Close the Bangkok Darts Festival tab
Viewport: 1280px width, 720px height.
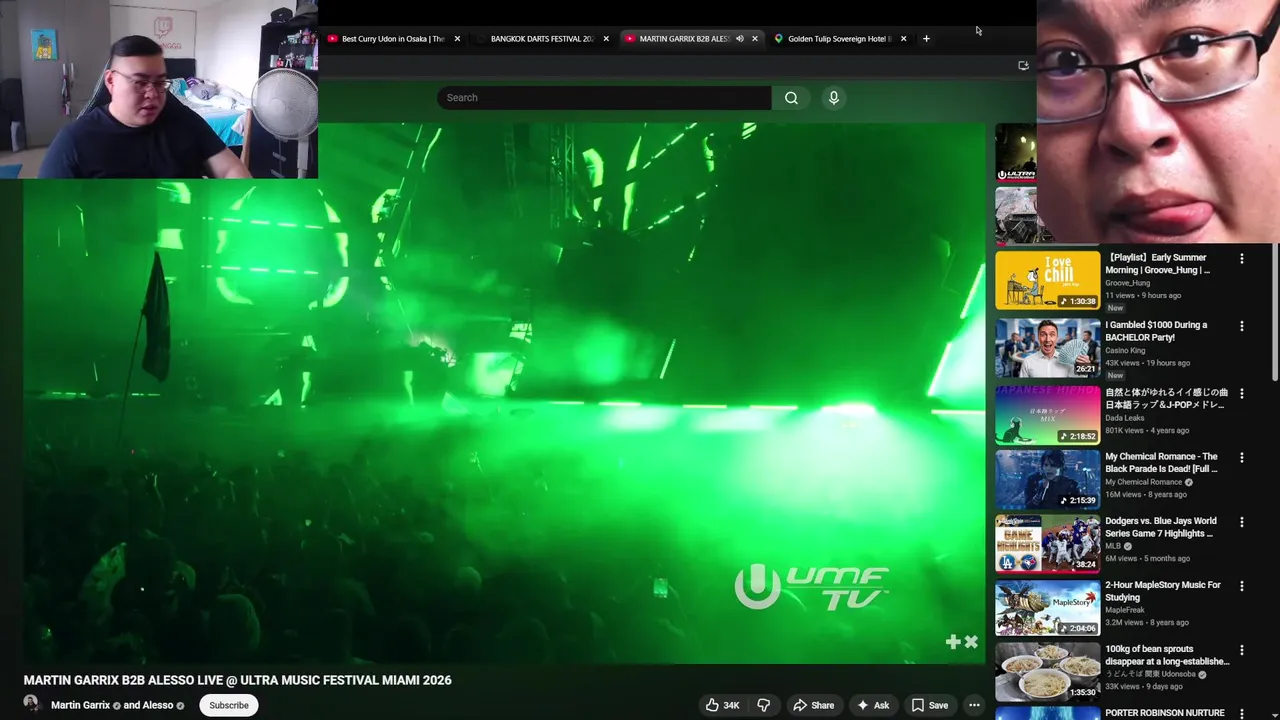[606, 39]
